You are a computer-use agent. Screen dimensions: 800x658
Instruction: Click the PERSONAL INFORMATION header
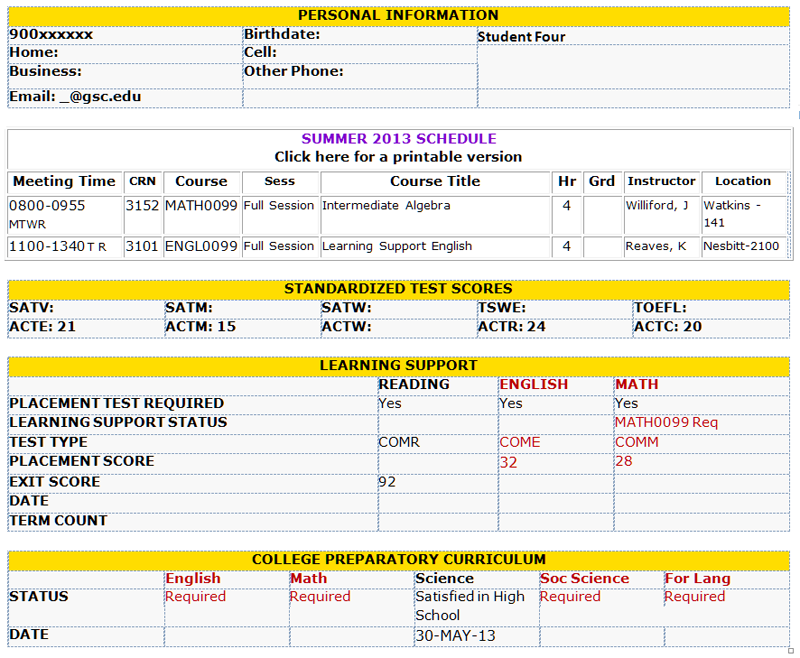click(399, 15)
